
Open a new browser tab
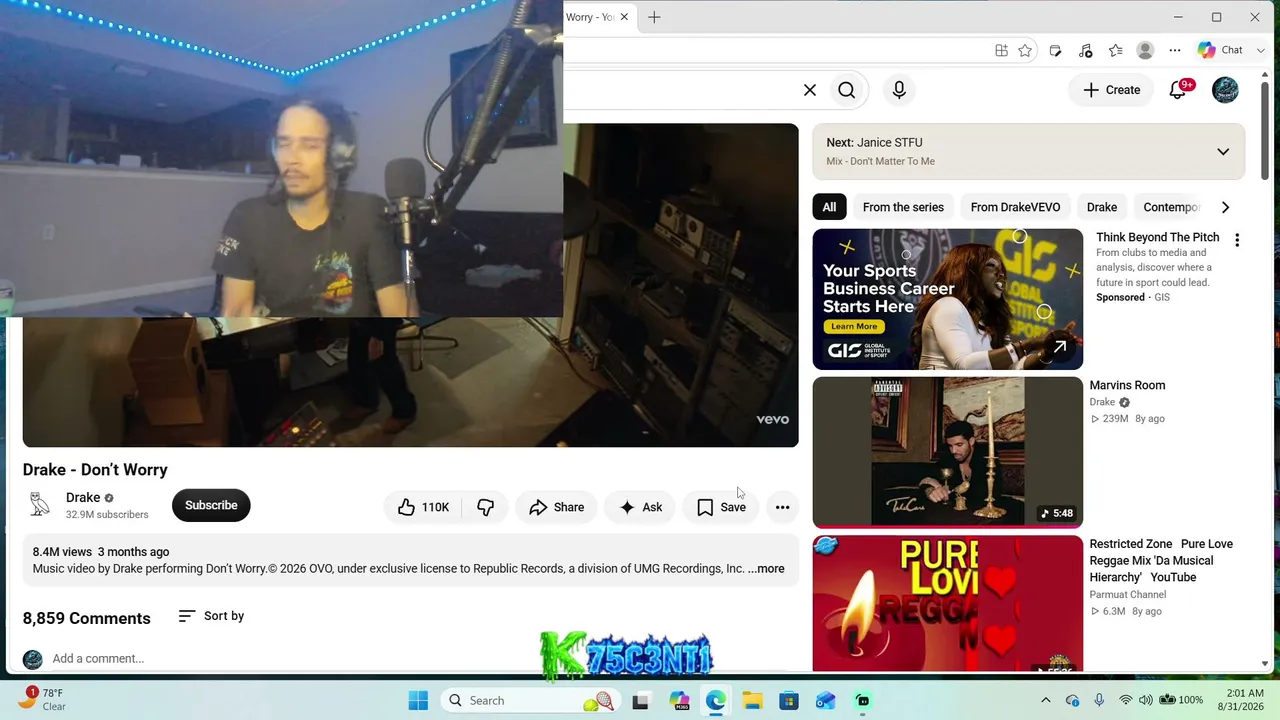point(654,17)
